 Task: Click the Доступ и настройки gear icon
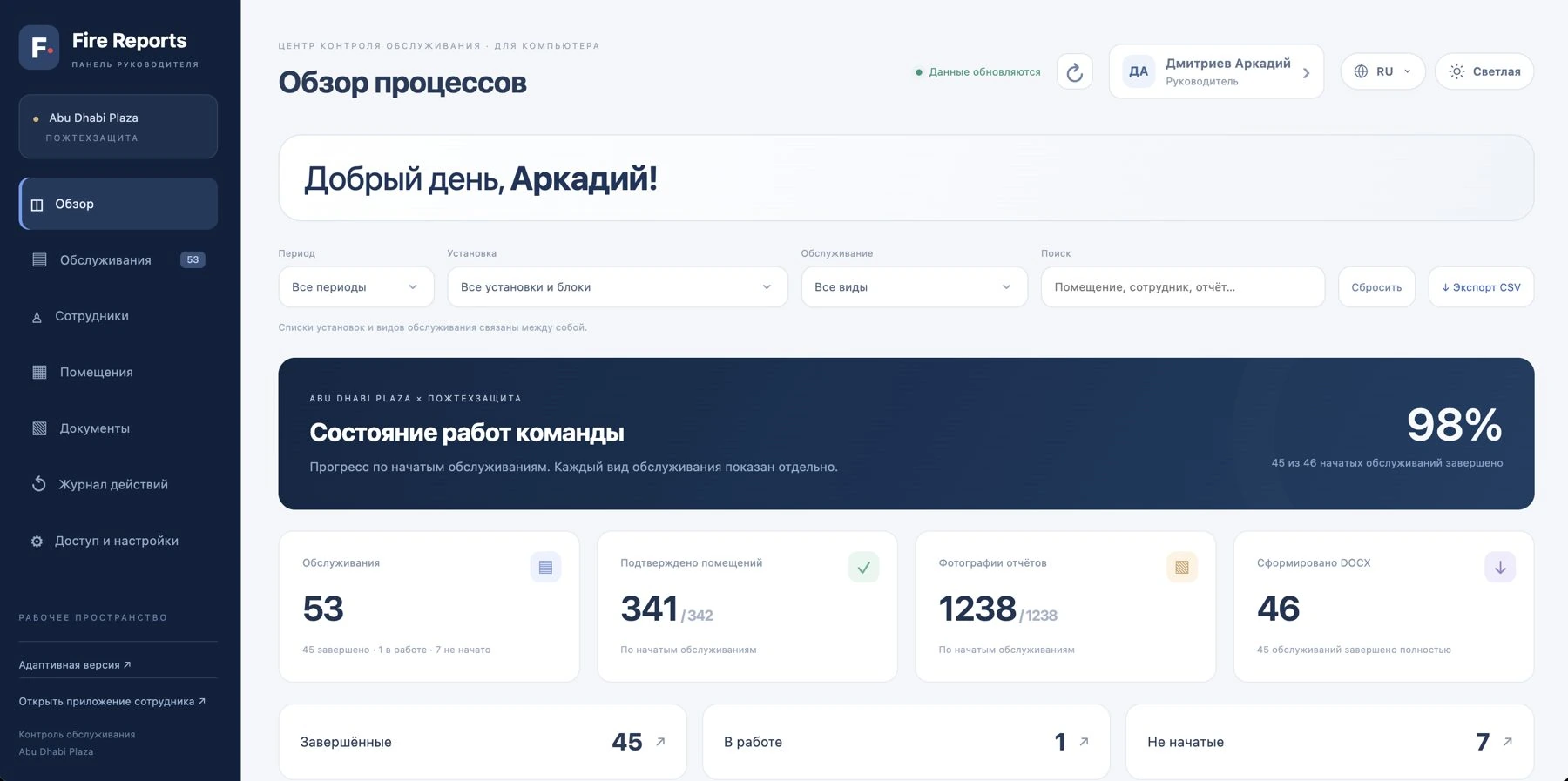point(37,542)
